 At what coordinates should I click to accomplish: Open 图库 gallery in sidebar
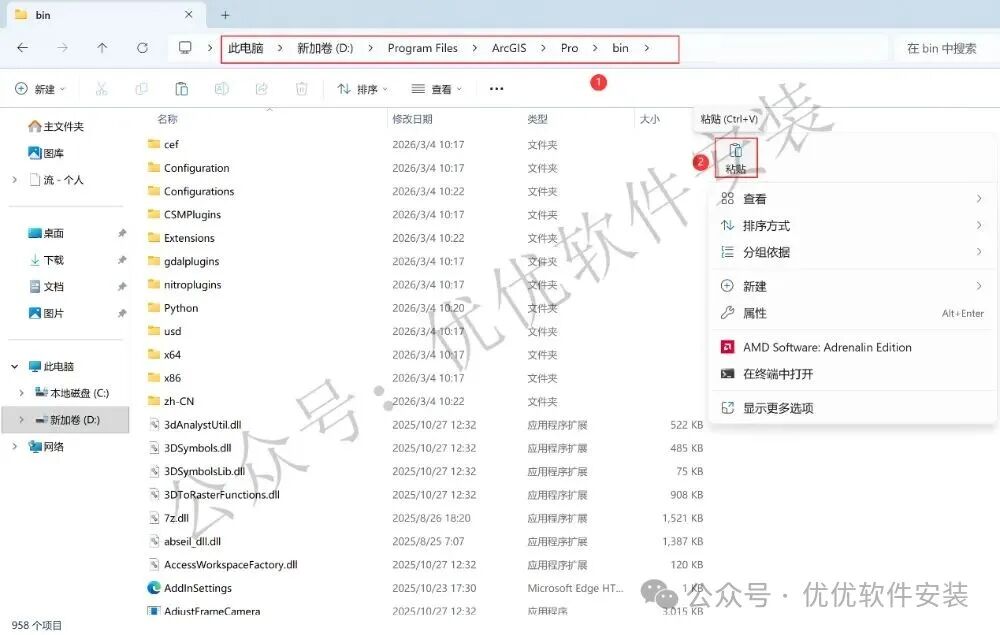46,153
